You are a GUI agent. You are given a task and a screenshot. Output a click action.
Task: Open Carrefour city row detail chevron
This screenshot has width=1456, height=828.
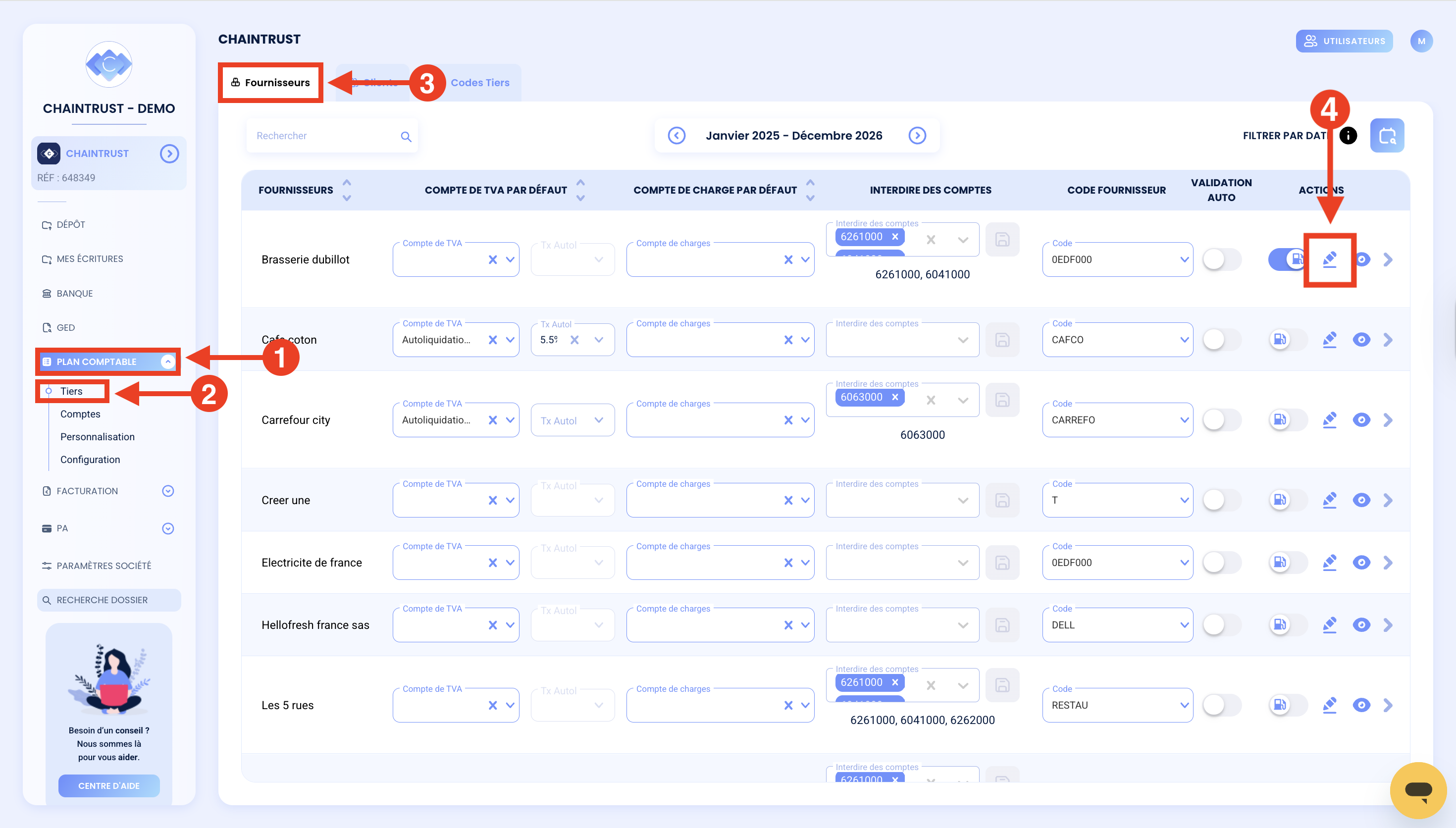coord(1388,419)
